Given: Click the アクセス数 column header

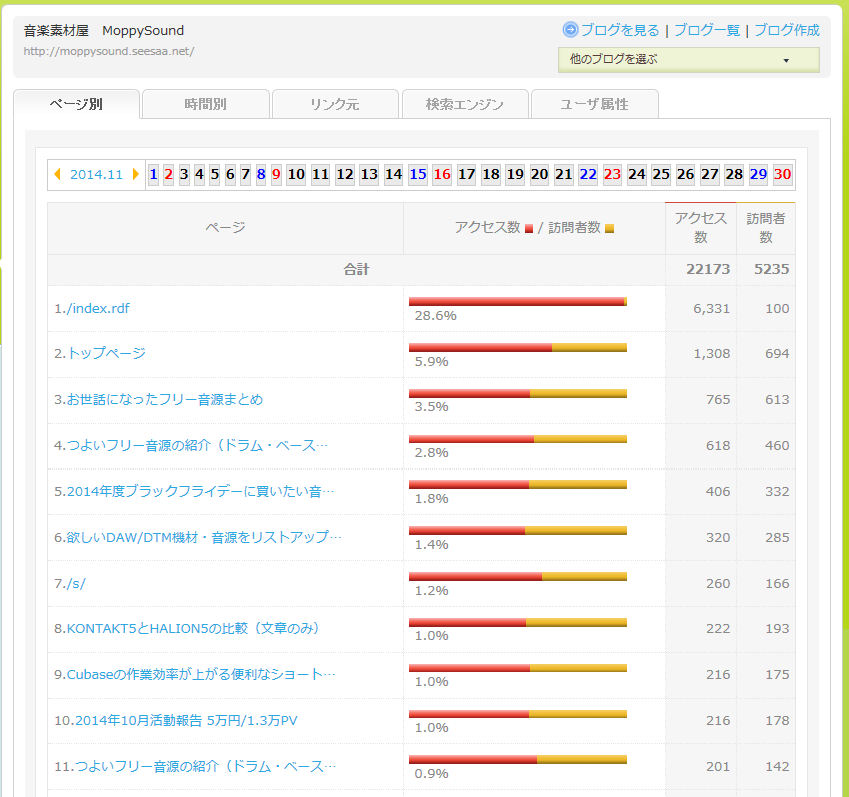Looking at the screenshot, I should (x=700, y=228).
